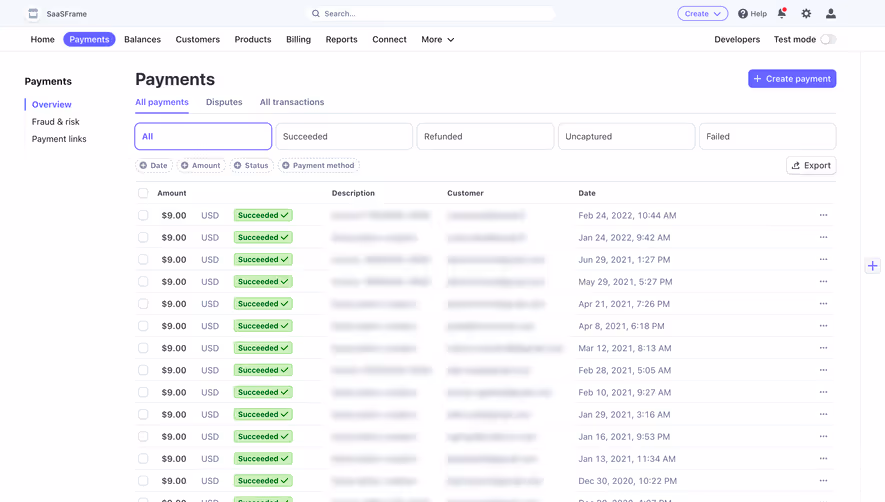The width and height of the screenshot is (885, 502).
Task: Open row actions for Apr 8, 2021 payment
Action: [823, 326]
